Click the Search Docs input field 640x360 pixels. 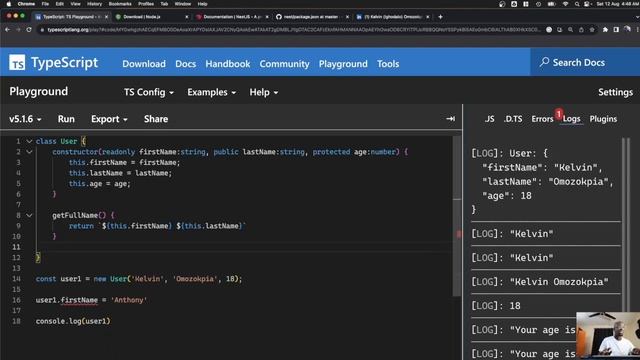[585, 62]
